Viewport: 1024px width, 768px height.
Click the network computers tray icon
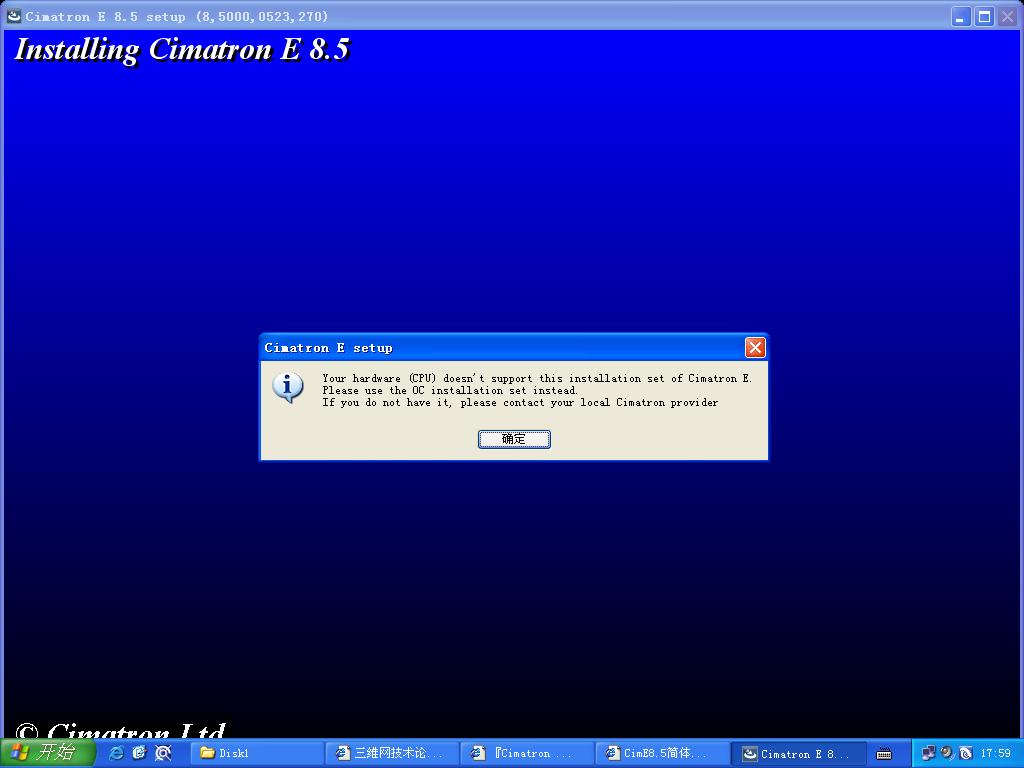pyautogui.click(x=929, y=753)
